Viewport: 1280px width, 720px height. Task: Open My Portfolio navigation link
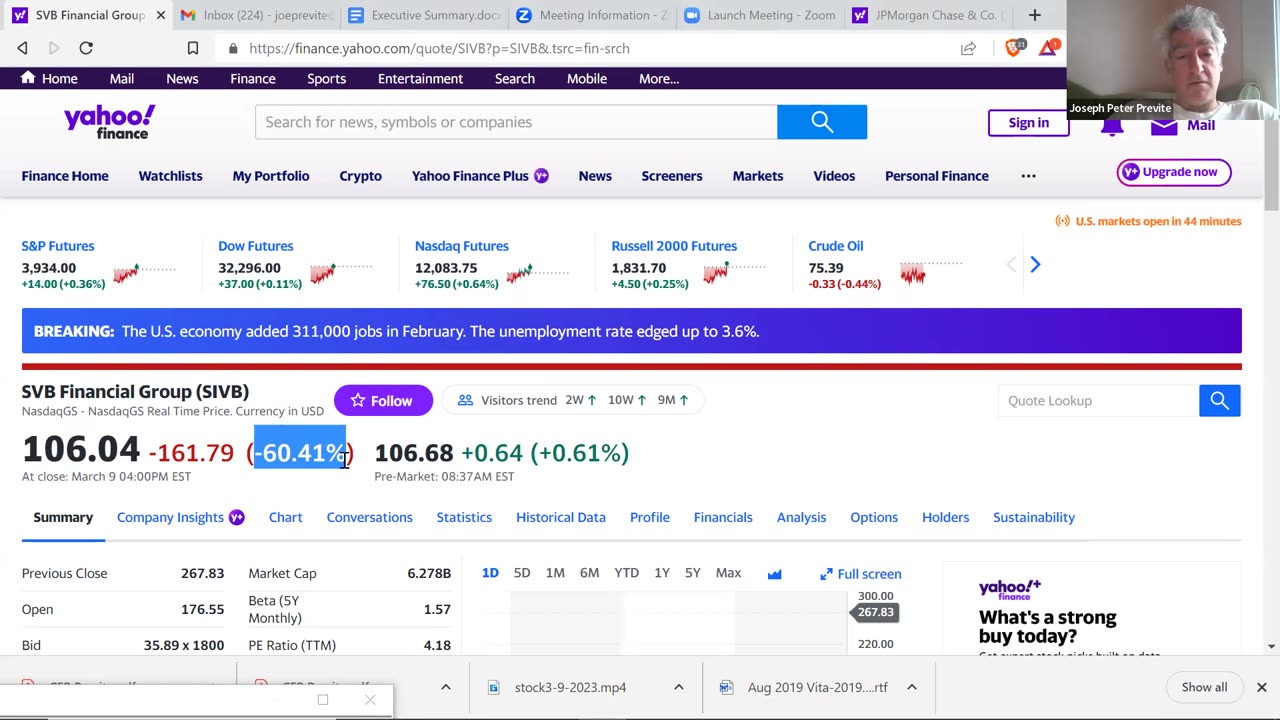pos(270,176)
